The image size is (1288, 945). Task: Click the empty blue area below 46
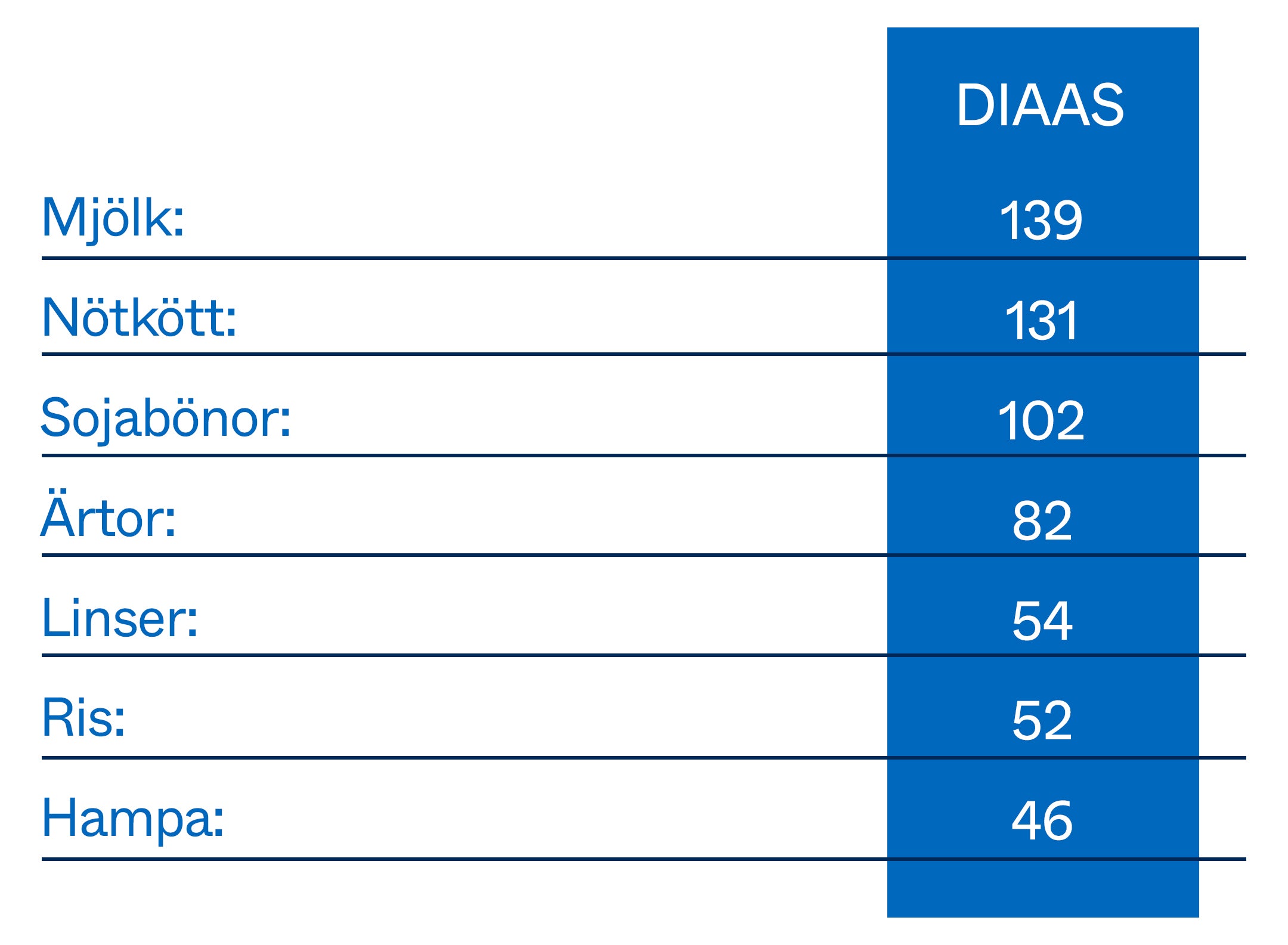click(x=1042, y=888)
